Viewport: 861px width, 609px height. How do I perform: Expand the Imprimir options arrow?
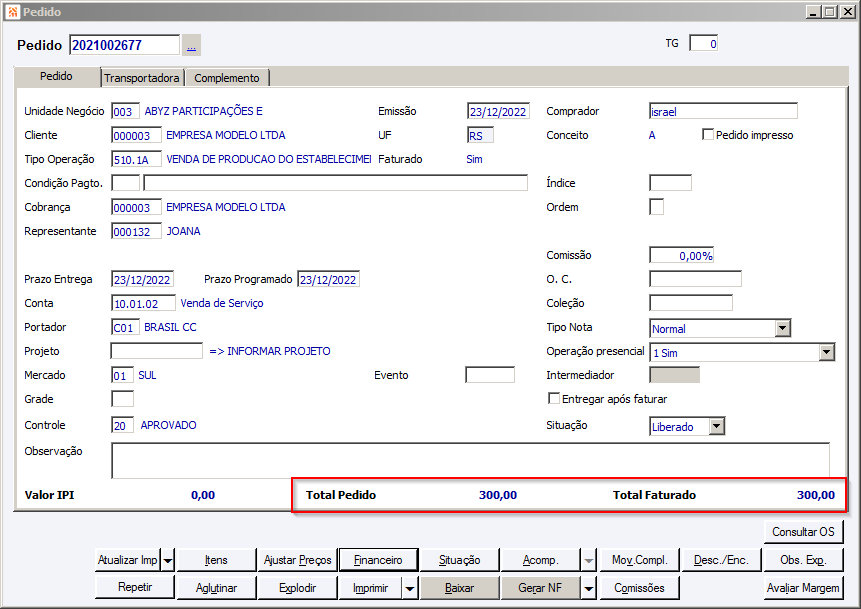click(410, 588)
